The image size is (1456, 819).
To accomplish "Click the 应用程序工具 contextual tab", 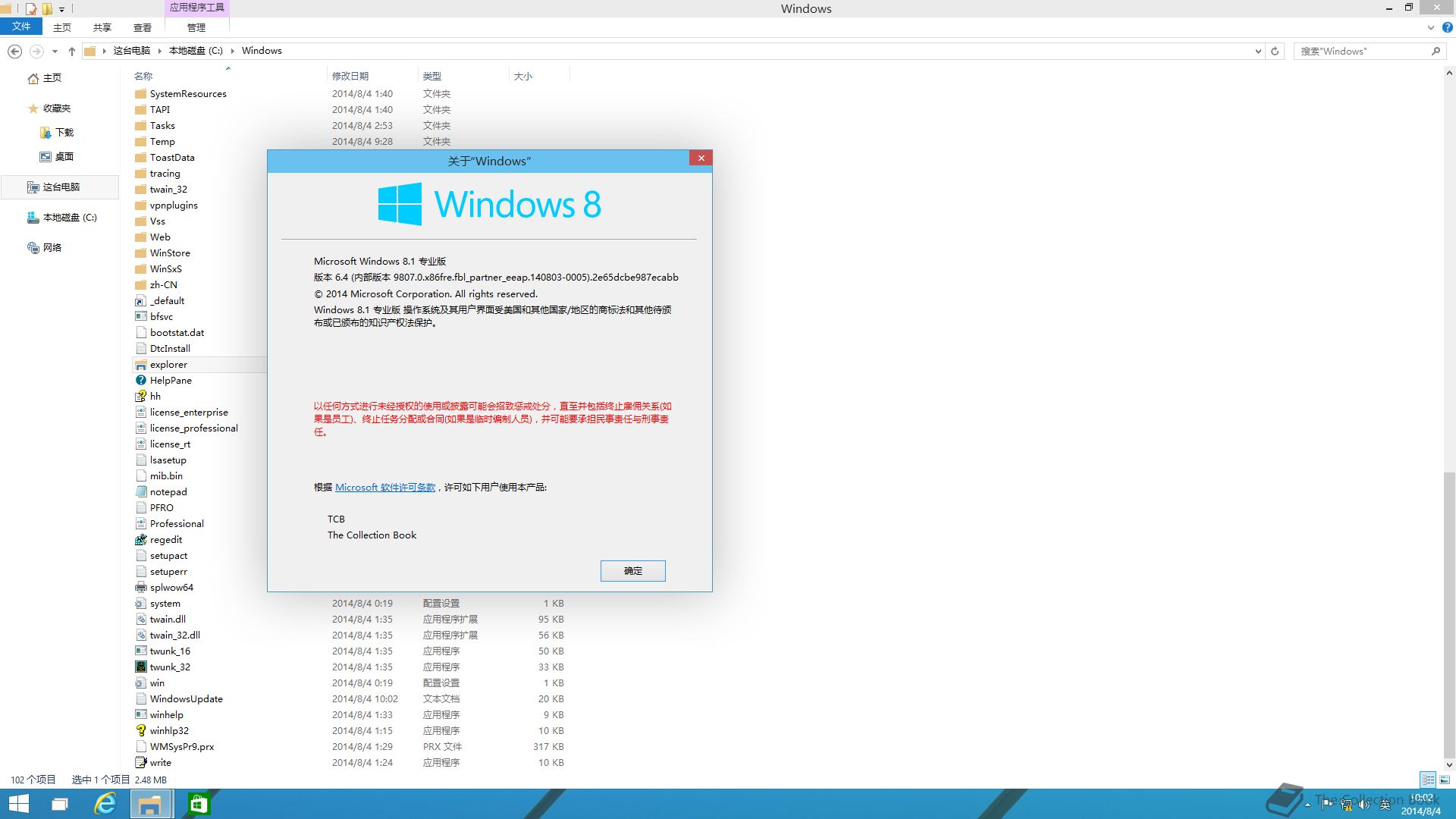I will [196, 8].
